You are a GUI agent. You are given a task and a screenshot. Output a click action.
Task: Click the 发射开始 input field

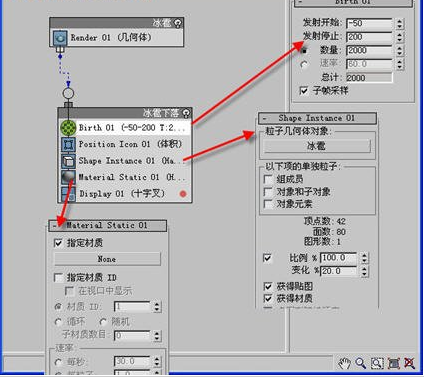370,23
